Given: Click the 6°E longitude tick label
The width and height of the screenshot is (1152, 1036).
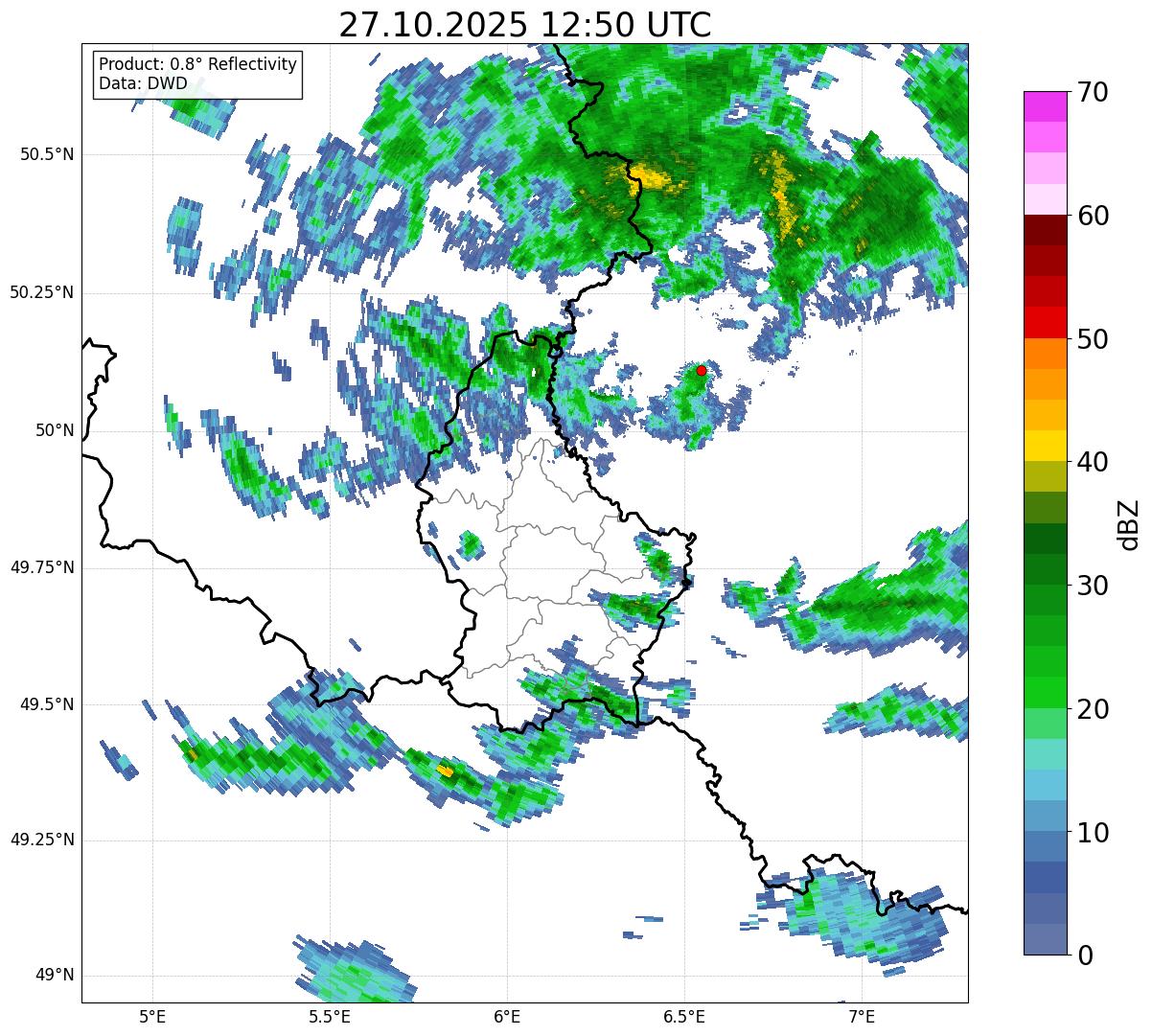Looking at the screenshot, I should 507,1016.
